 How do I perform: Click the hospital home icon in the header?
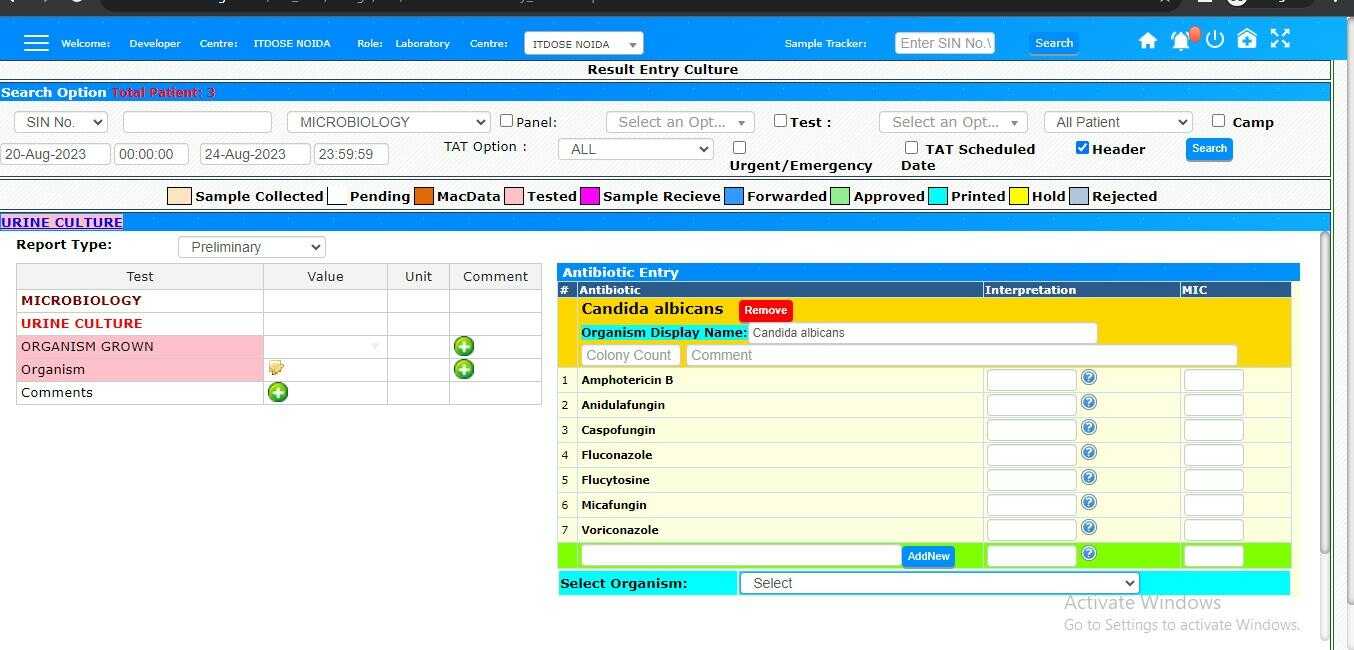click(x=1247, y=39)
